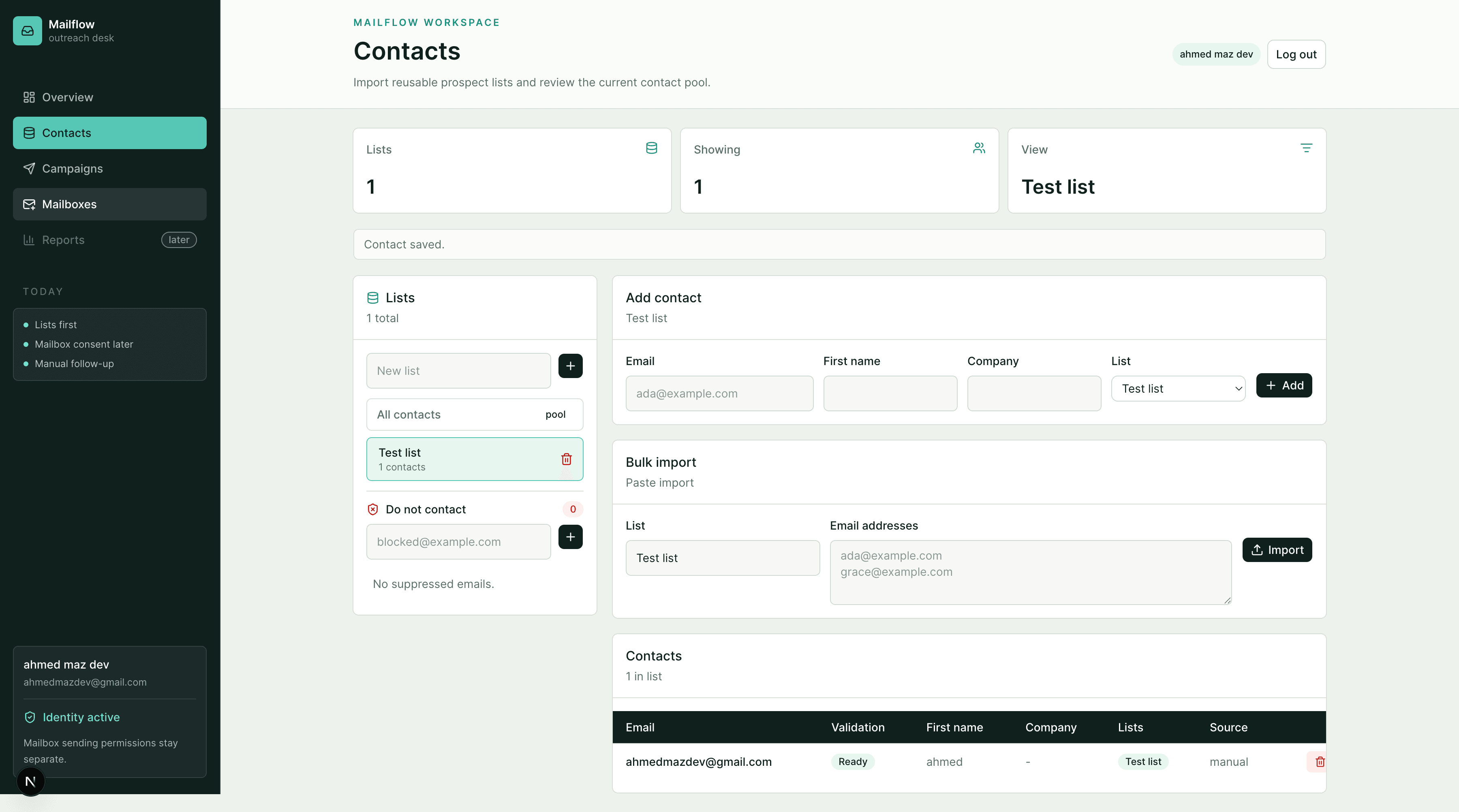The width and height of the screenshot is (1459, 812).
Task: Click the Lists panel database icon
Action: 373,298
